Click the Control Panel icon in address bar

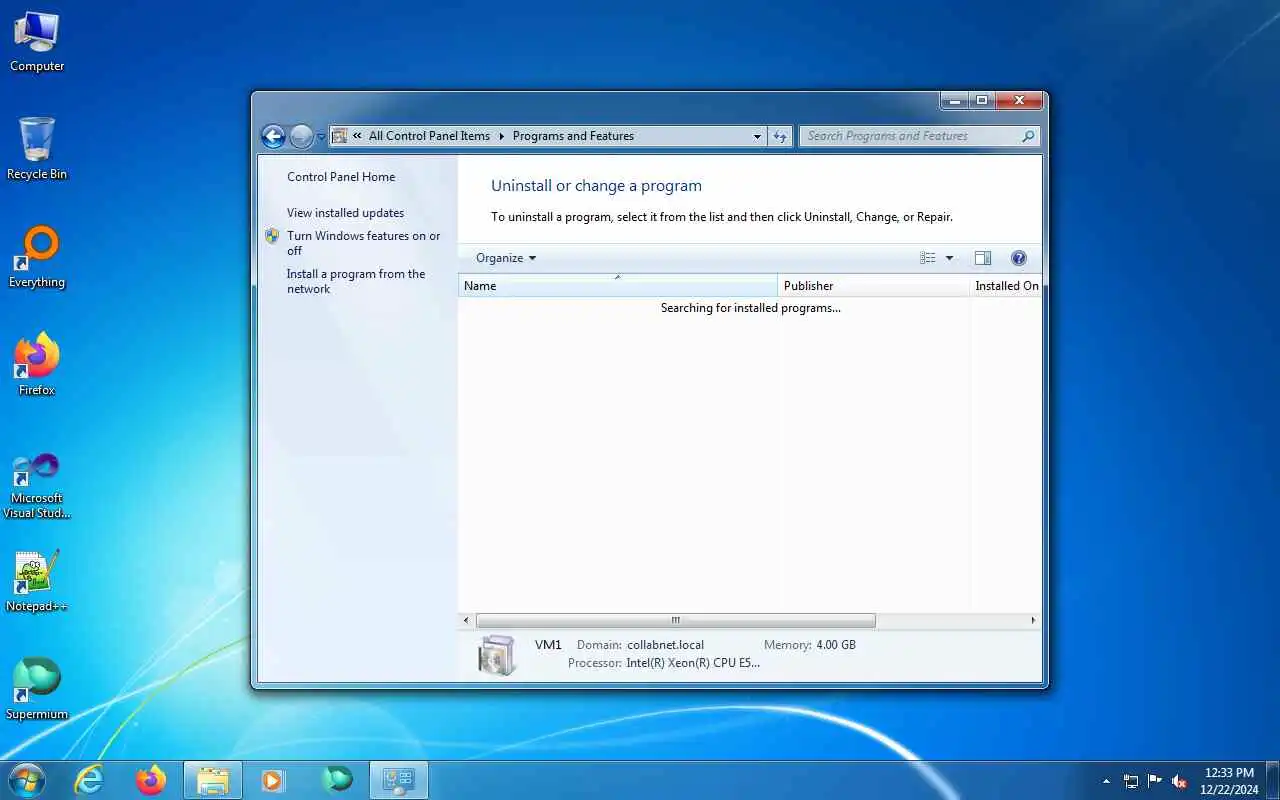tap(340, 136)
